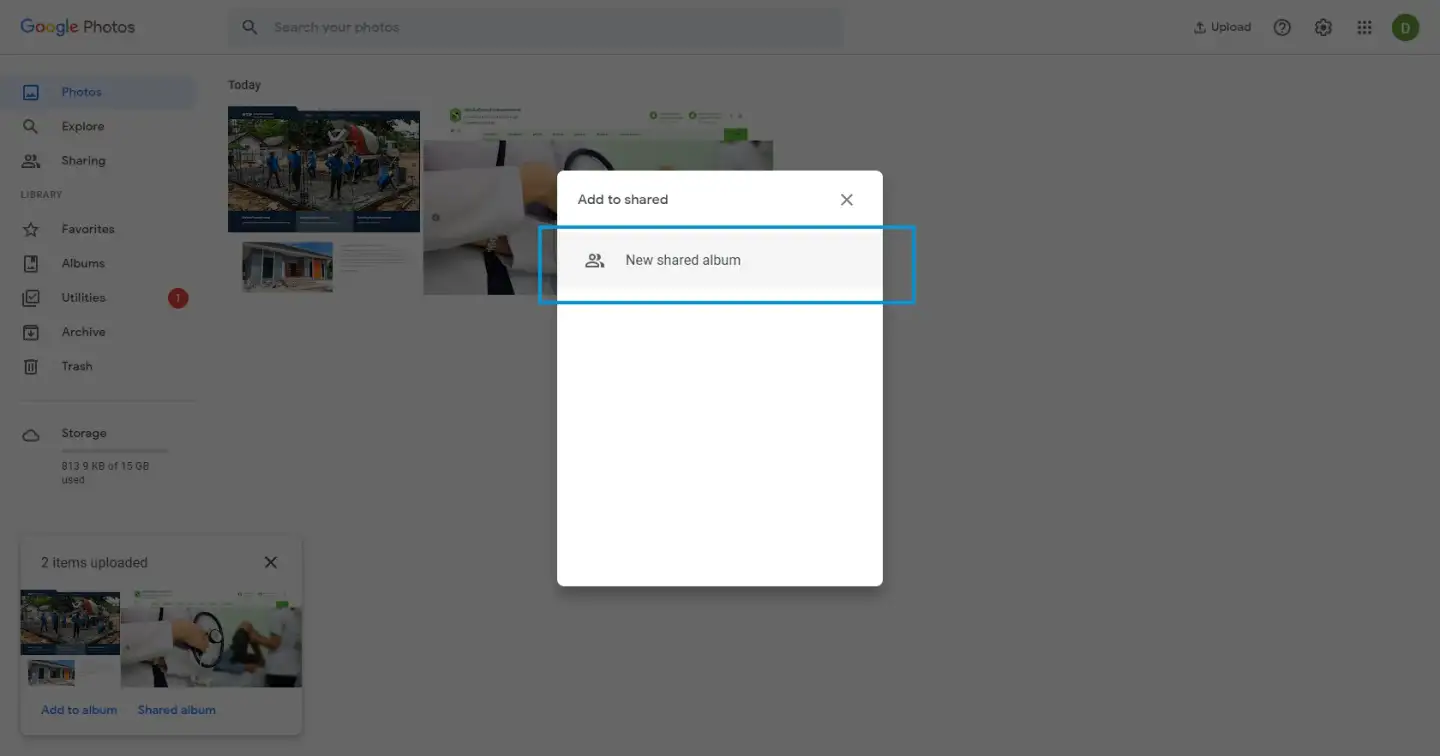Open Utilities with notification badge

pos(83,298)
